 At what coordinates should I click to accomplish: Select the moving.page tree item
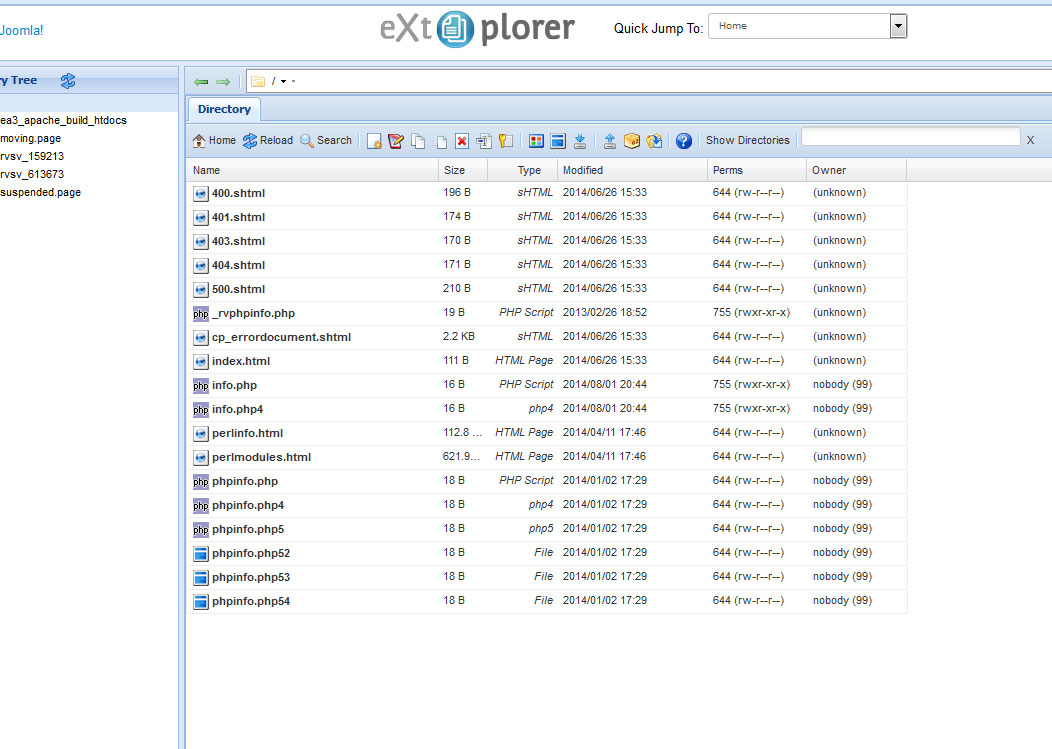pyautogui.click(x=30, y=138)
